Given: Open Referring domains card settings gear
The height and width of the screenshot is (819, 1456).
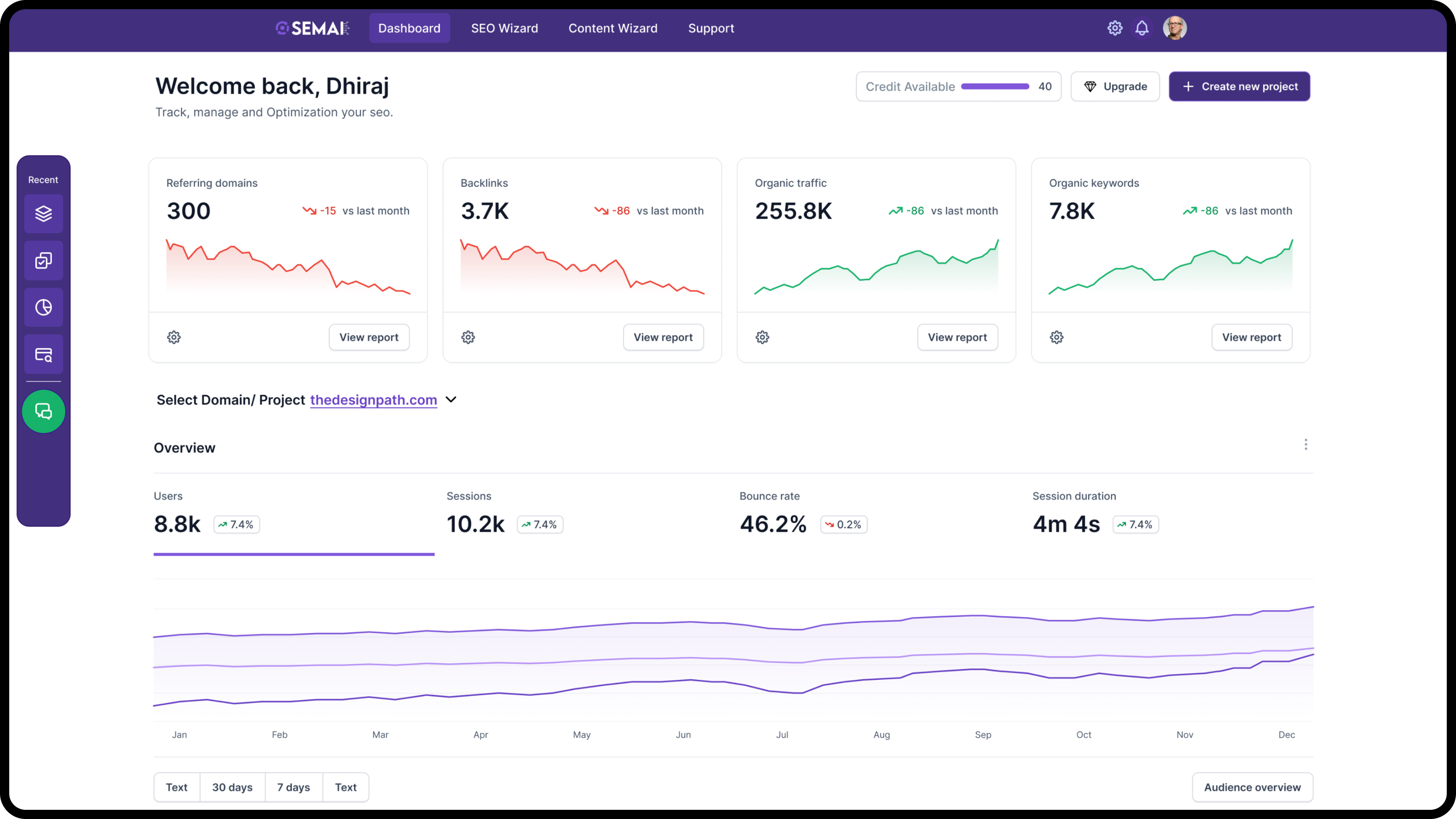Looking at the screenshot, I should (174, 337).
